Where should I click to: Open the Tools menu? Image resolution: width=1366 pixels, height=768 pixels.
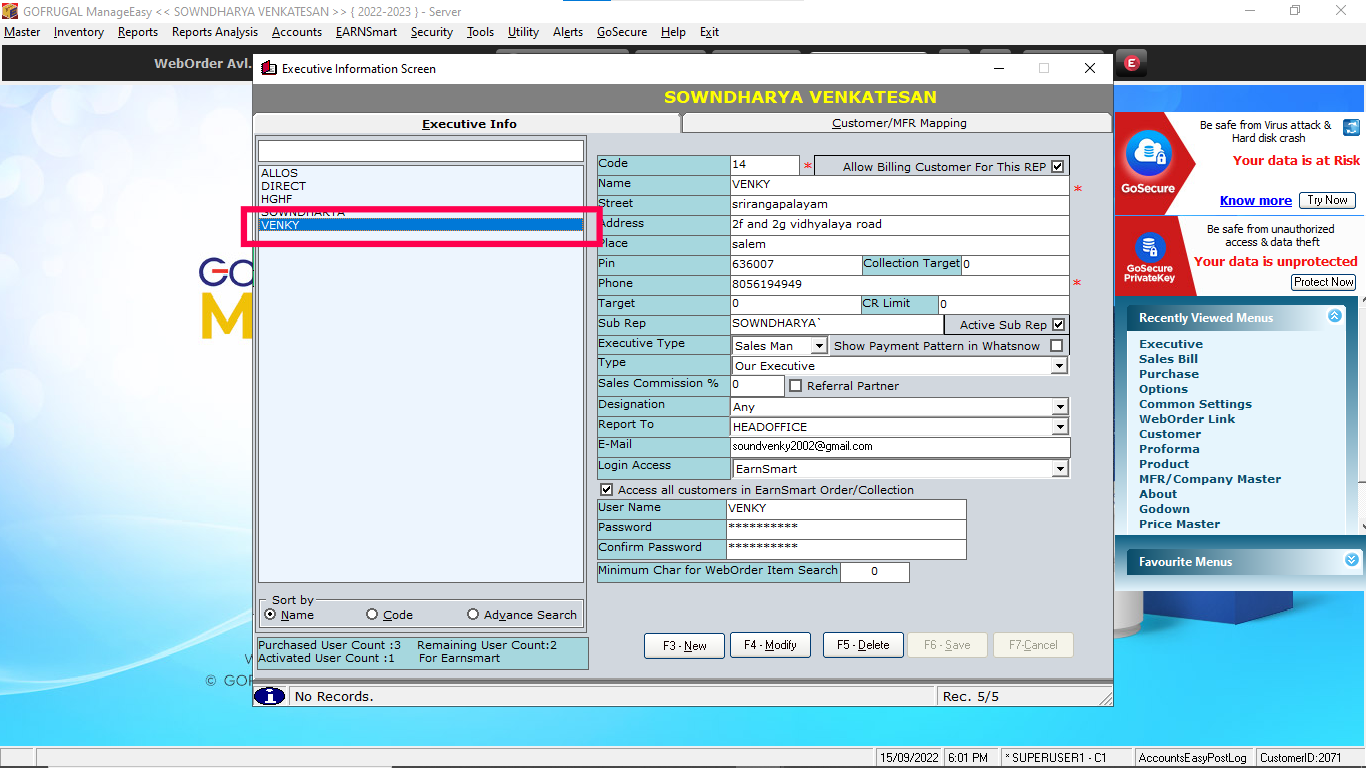point(481,32)
